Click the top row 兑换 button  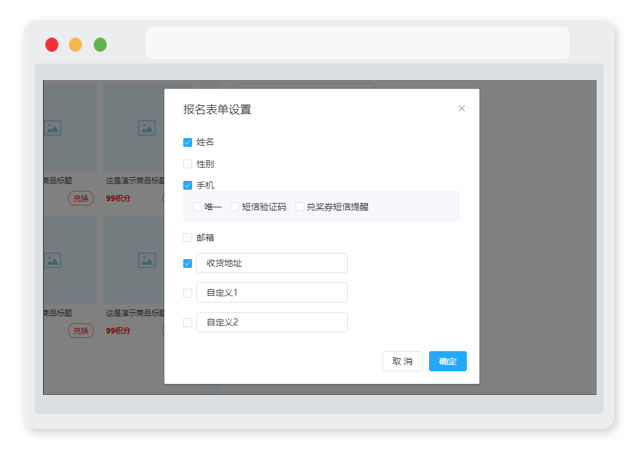(81, 198)
